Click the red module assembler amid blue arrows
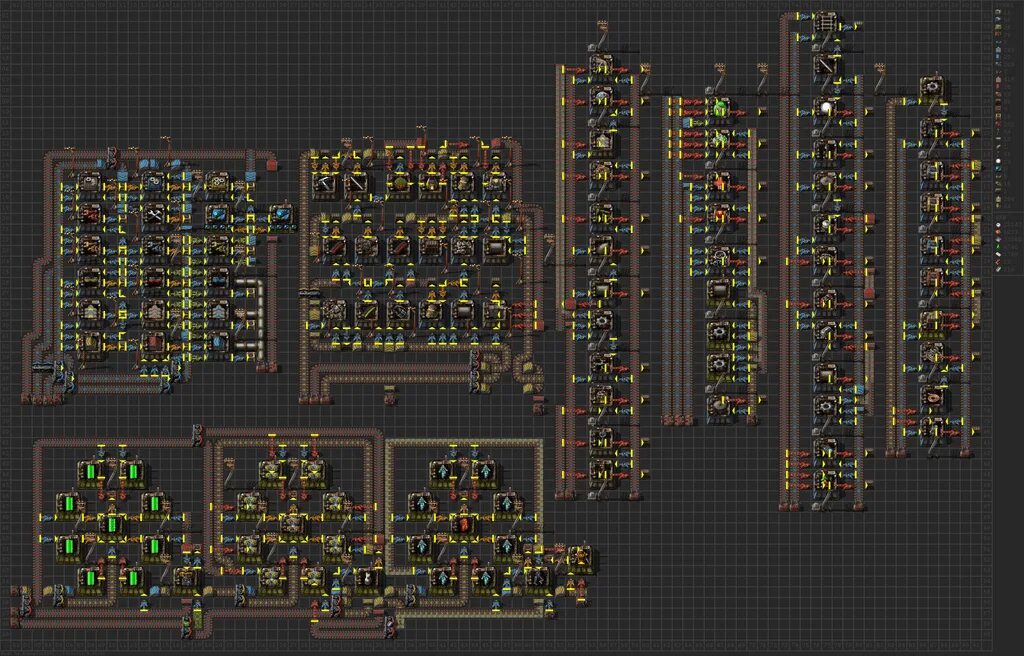This screenshot has width=1024, height=656. (463, 525)
